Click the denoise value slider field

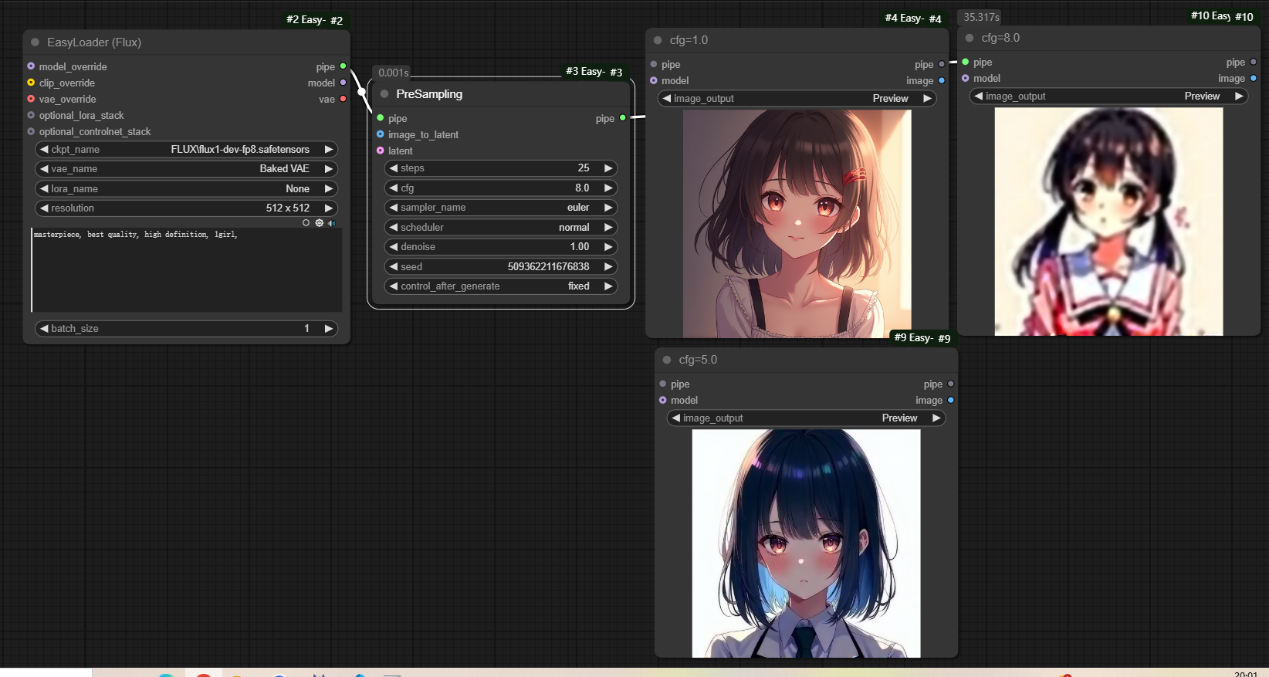click(501, 247)
